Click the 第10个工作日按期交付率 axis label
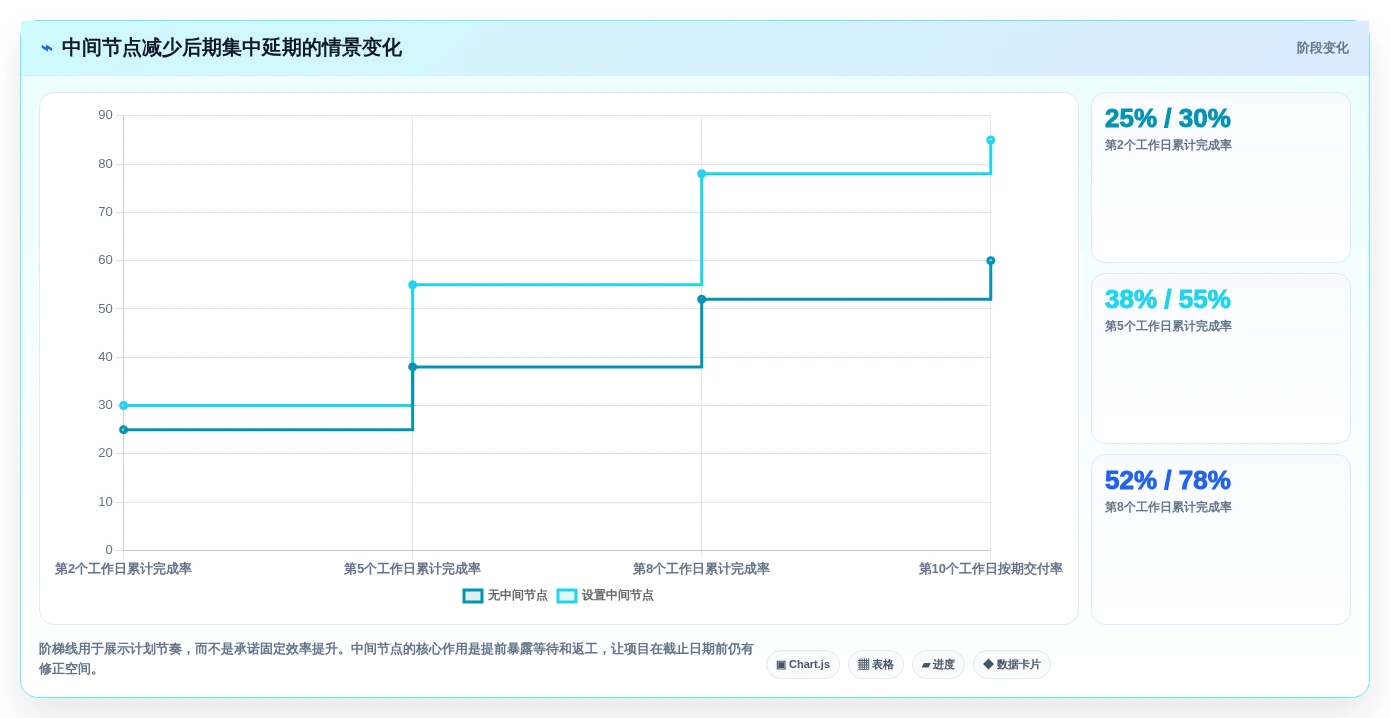 tap(991, 569)
